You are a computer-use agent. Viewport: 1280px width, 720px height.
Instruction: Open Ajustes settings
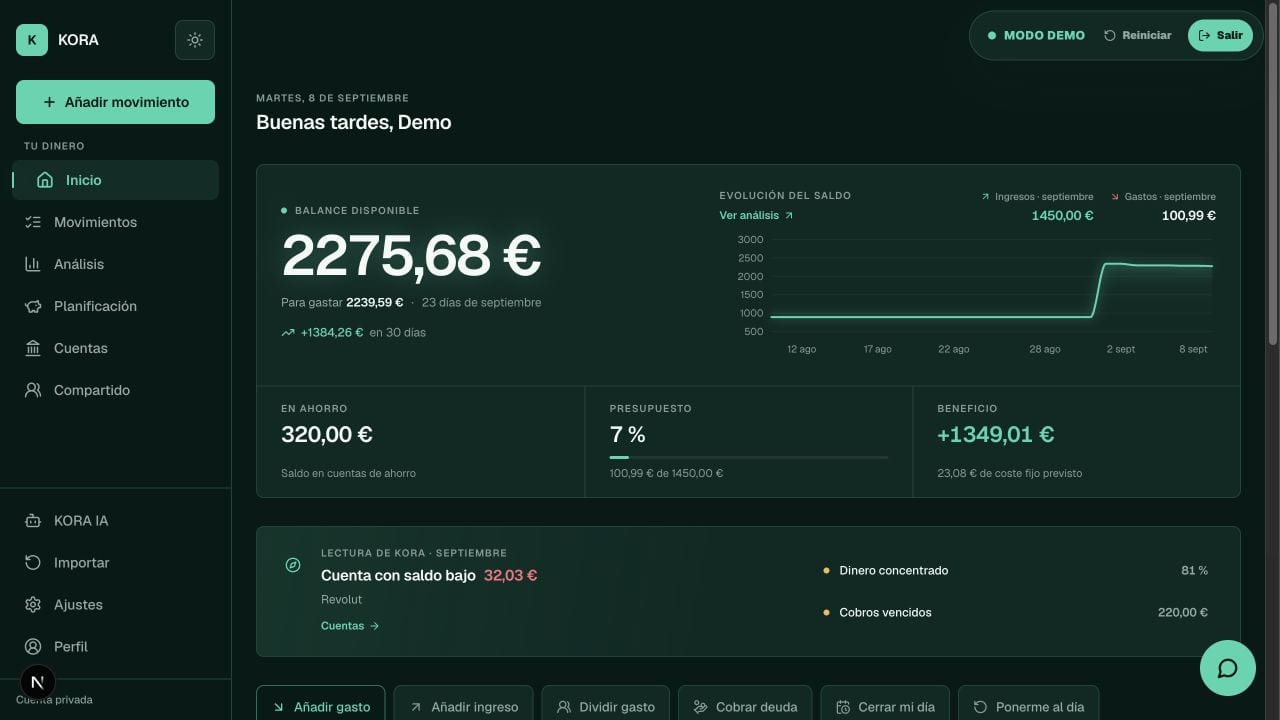coord(115,605)
